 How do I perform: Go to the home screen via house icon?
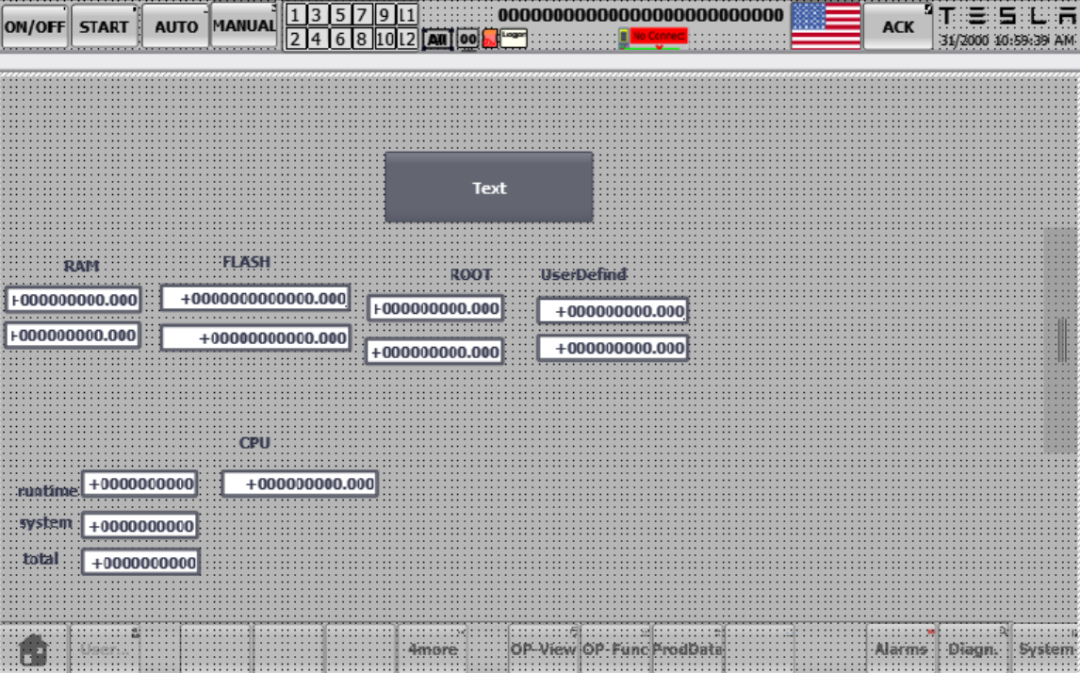pos(33,649)
